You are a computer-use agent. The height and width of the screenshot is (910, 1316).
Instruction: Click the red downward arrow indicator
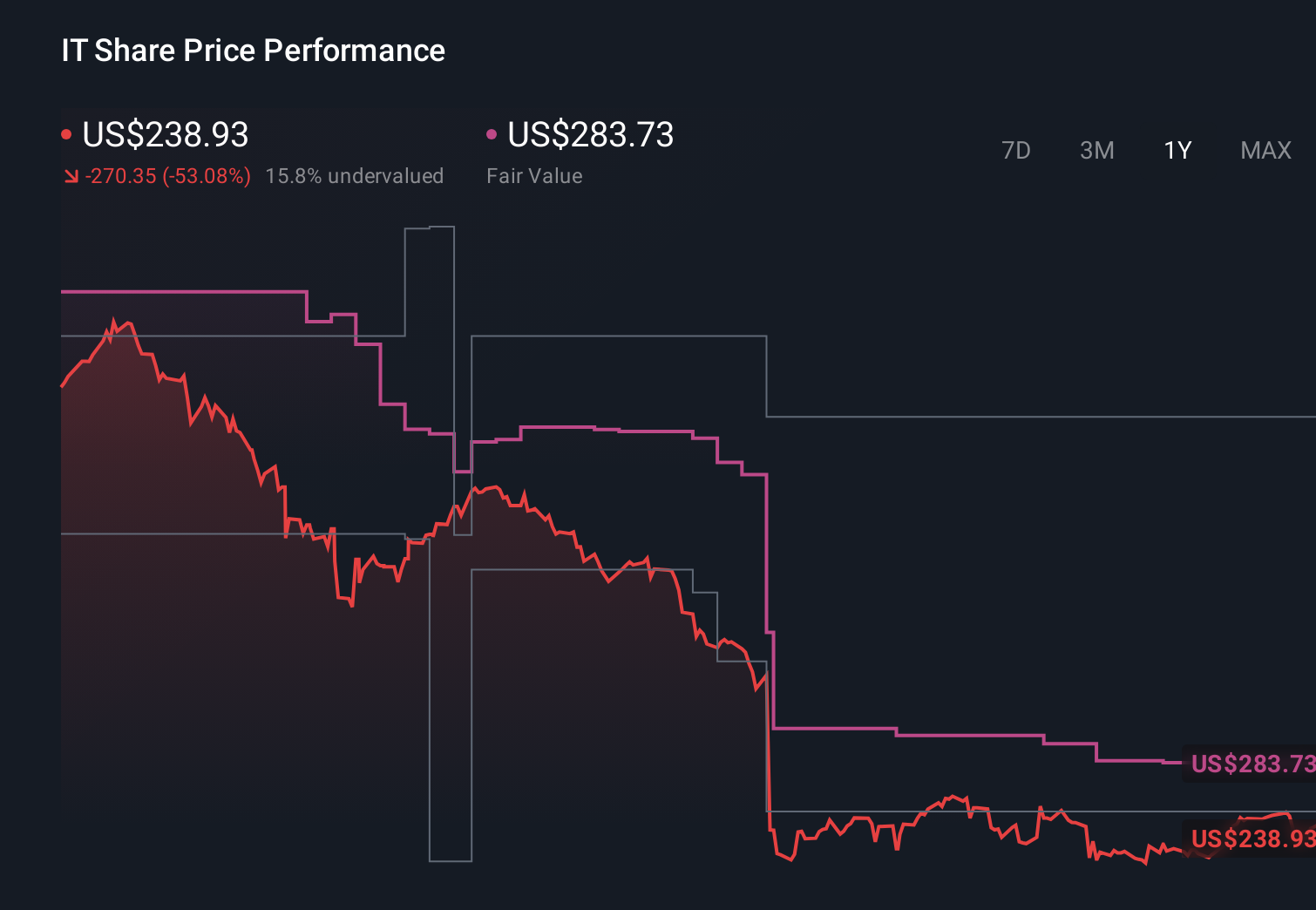click(x=71, y=175)
